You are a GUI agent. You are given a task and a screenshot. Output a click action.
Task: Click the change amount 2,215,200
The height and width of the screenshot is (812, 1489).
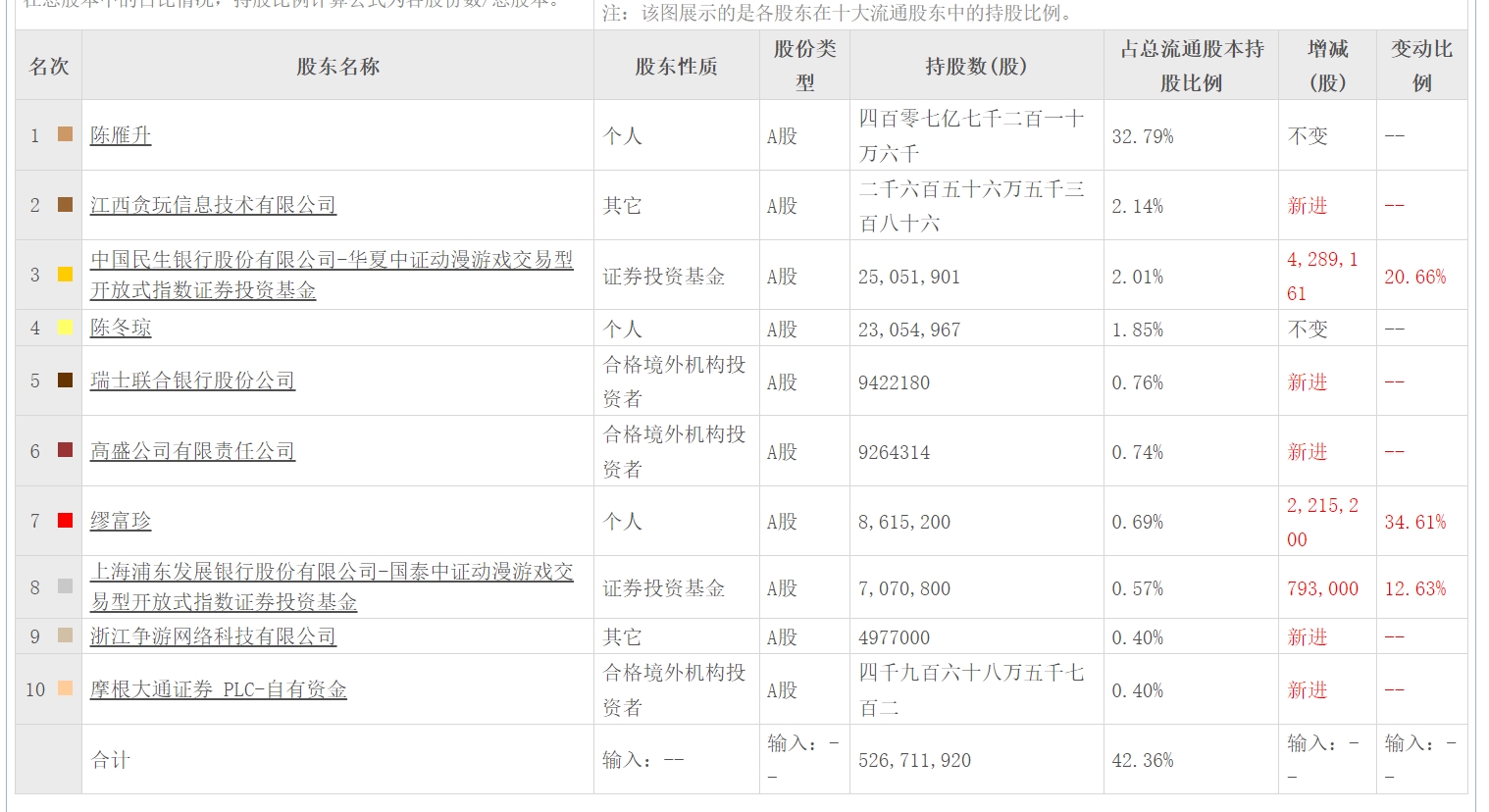coord(1322,522)
